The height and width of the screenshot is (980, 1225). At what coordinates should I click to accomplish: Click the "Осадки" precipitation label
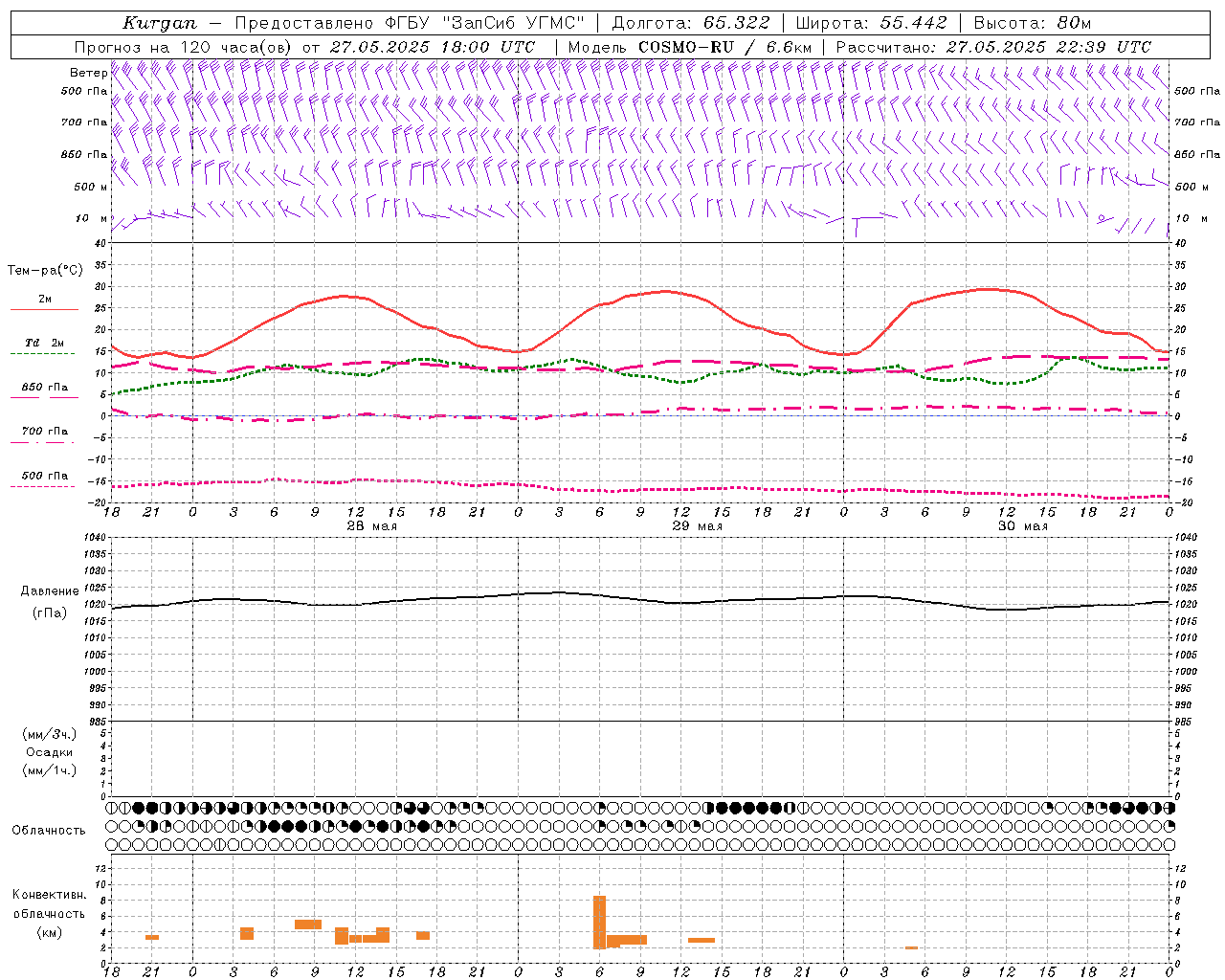tap(49, 752)
